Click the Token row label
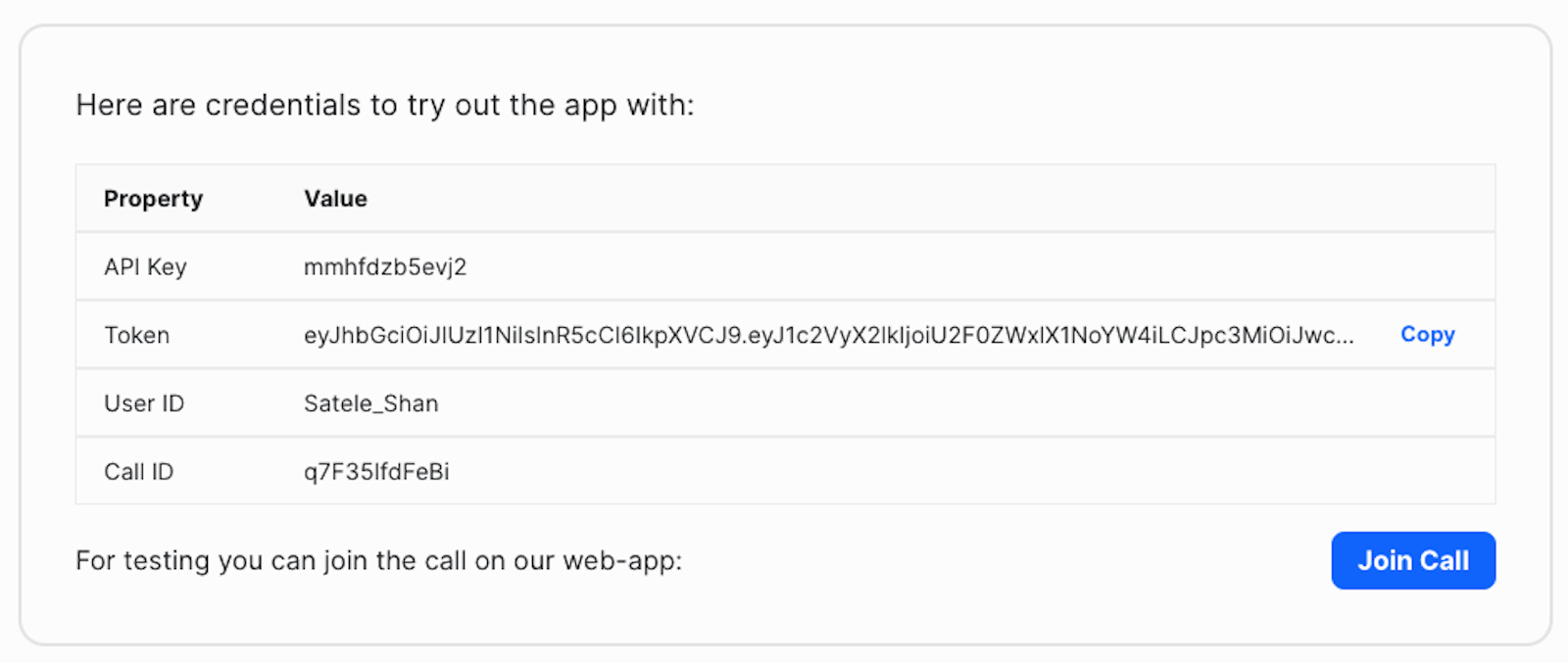Viewport: 1568px width, 663px height. [x=136, y=334]
